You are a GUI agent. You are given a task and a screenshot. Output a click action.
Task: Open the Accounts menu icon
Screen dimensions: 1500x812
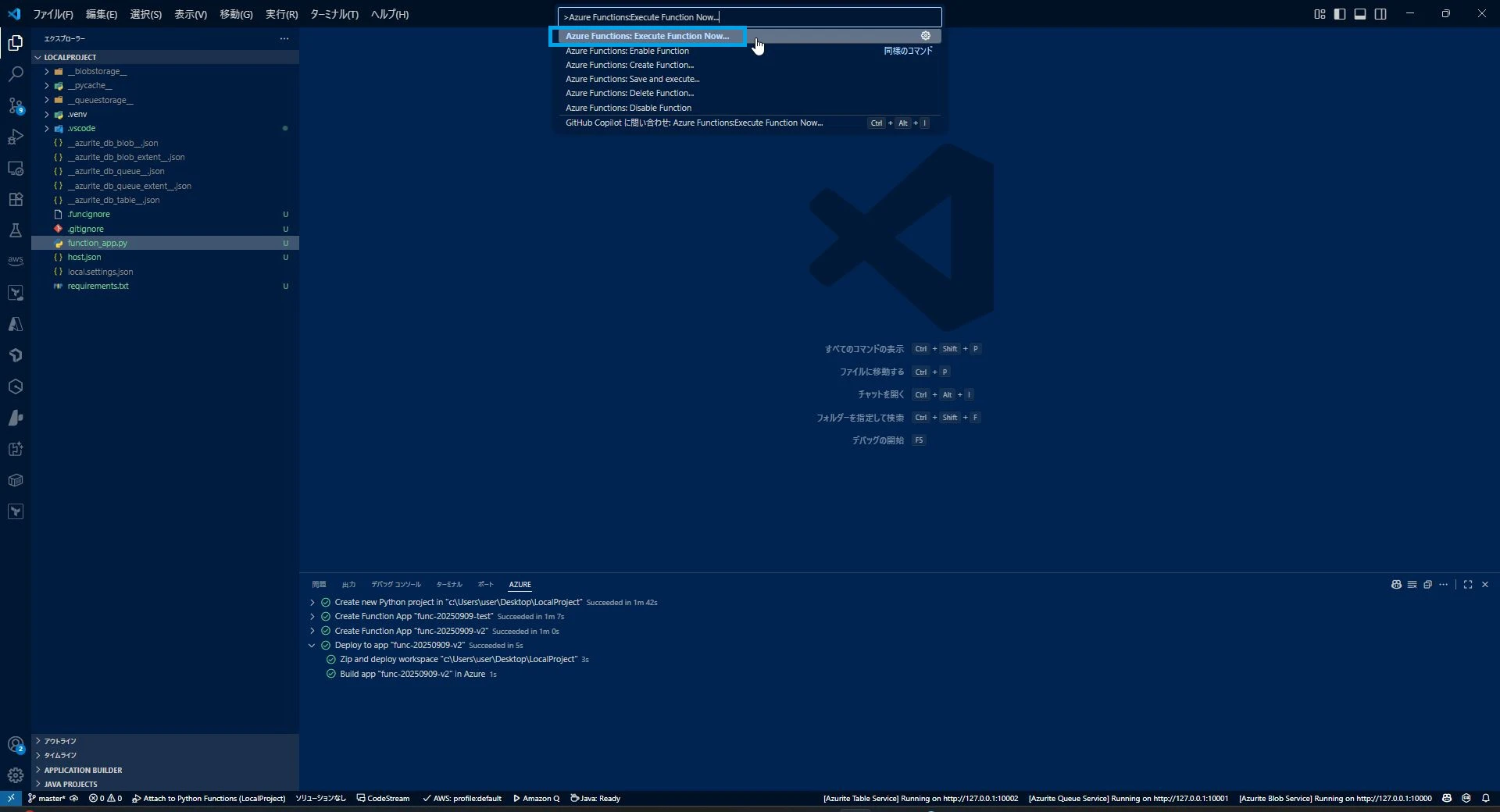[x=16, y=745]
